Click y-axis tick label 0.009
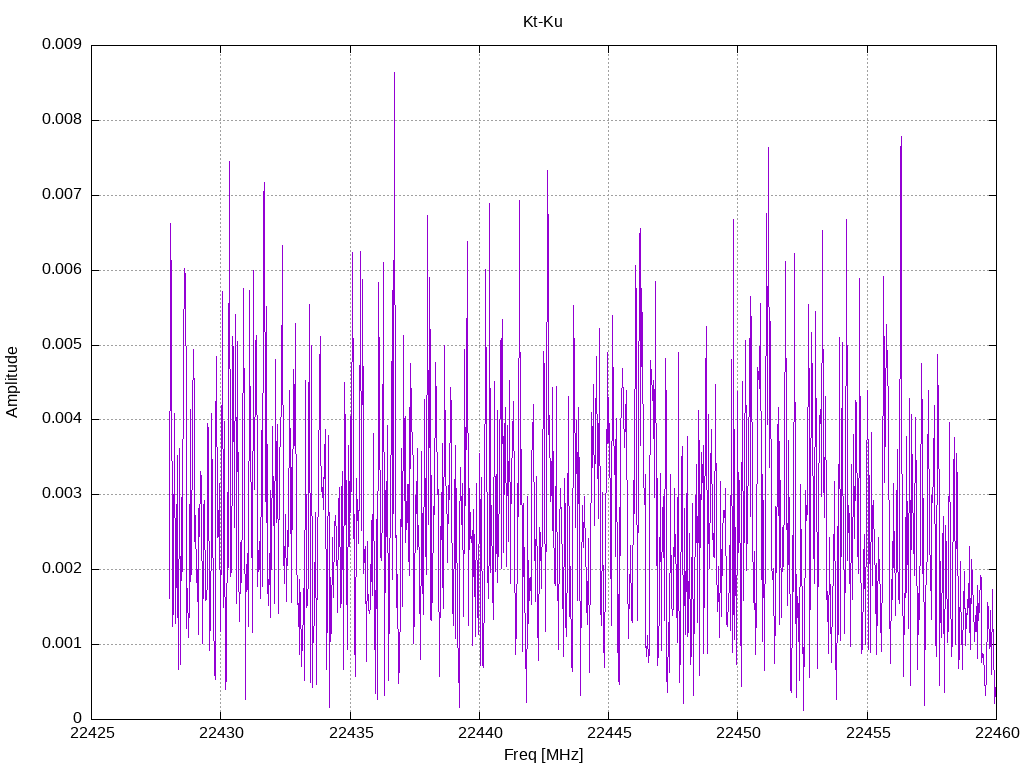The image size is (1024, 768). pyautogui.click(x=62, y=44)
